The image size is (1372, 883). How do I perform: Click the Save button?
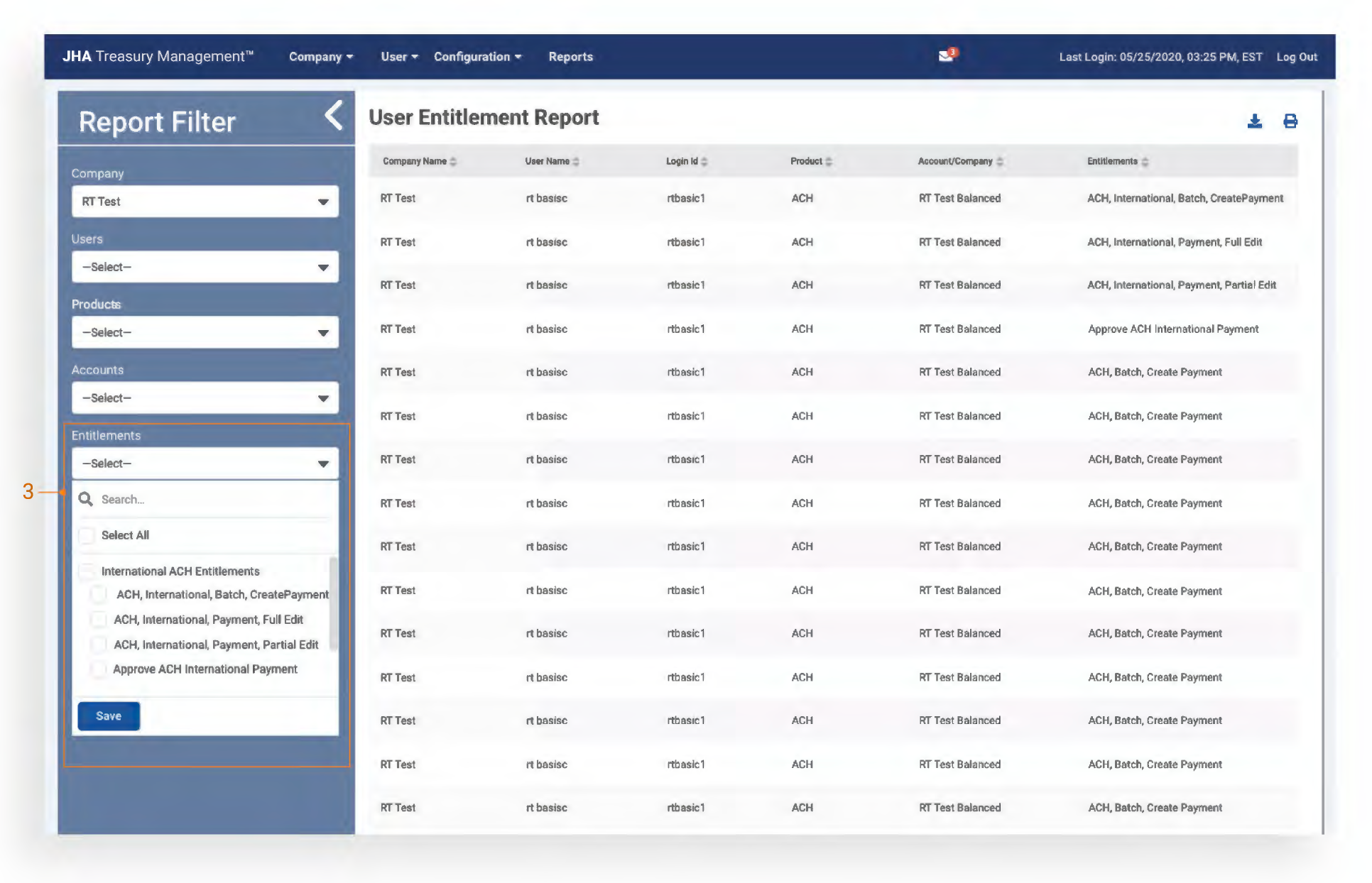pos(109,716)
